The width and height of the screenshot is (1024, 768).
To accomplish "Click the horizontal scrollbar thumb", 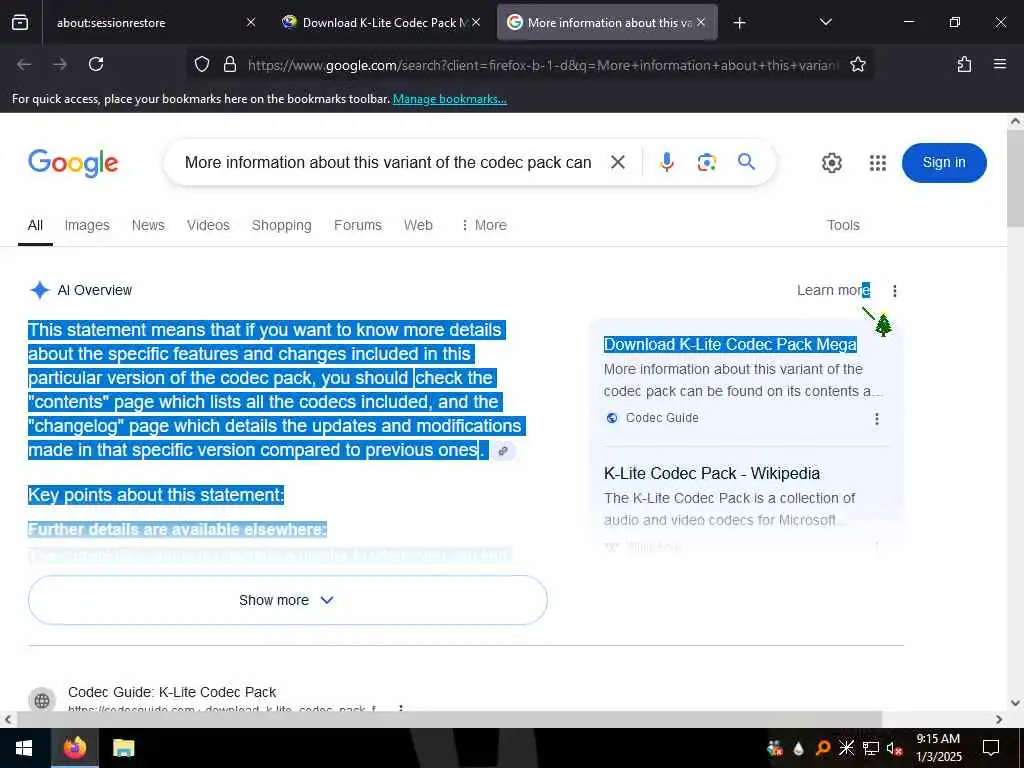I will point(449,719).
